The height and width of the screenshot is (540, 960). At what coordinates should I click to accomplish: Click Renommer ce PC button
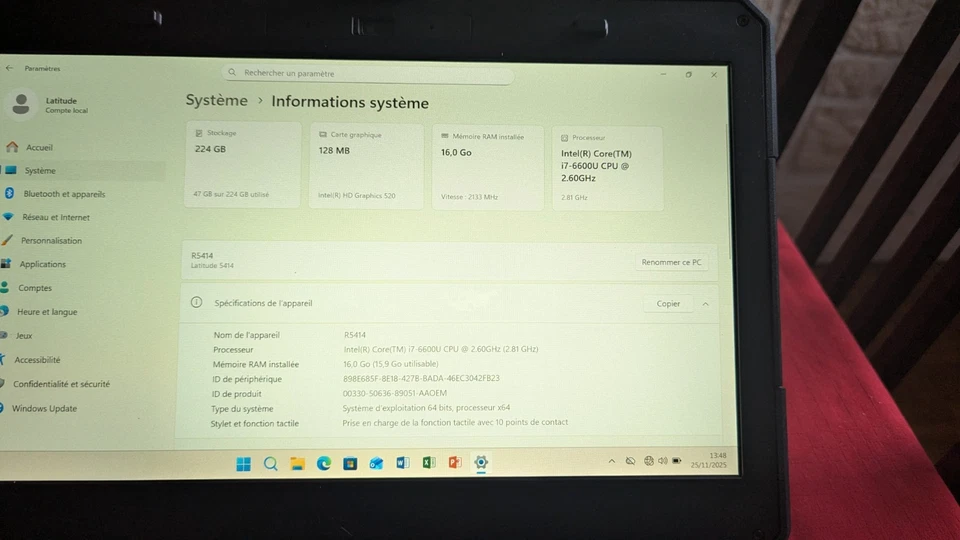pyautogui.click(x=671, y=262)
